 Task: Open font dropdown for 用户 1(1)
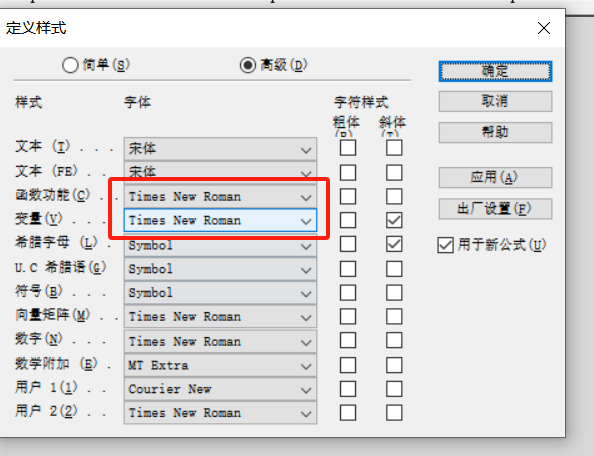pos(220,389)
